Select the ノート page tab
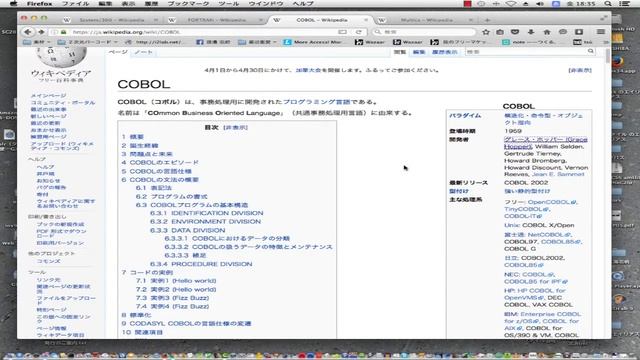This screenshot has width=640, height=360. (x=144, y=52)
